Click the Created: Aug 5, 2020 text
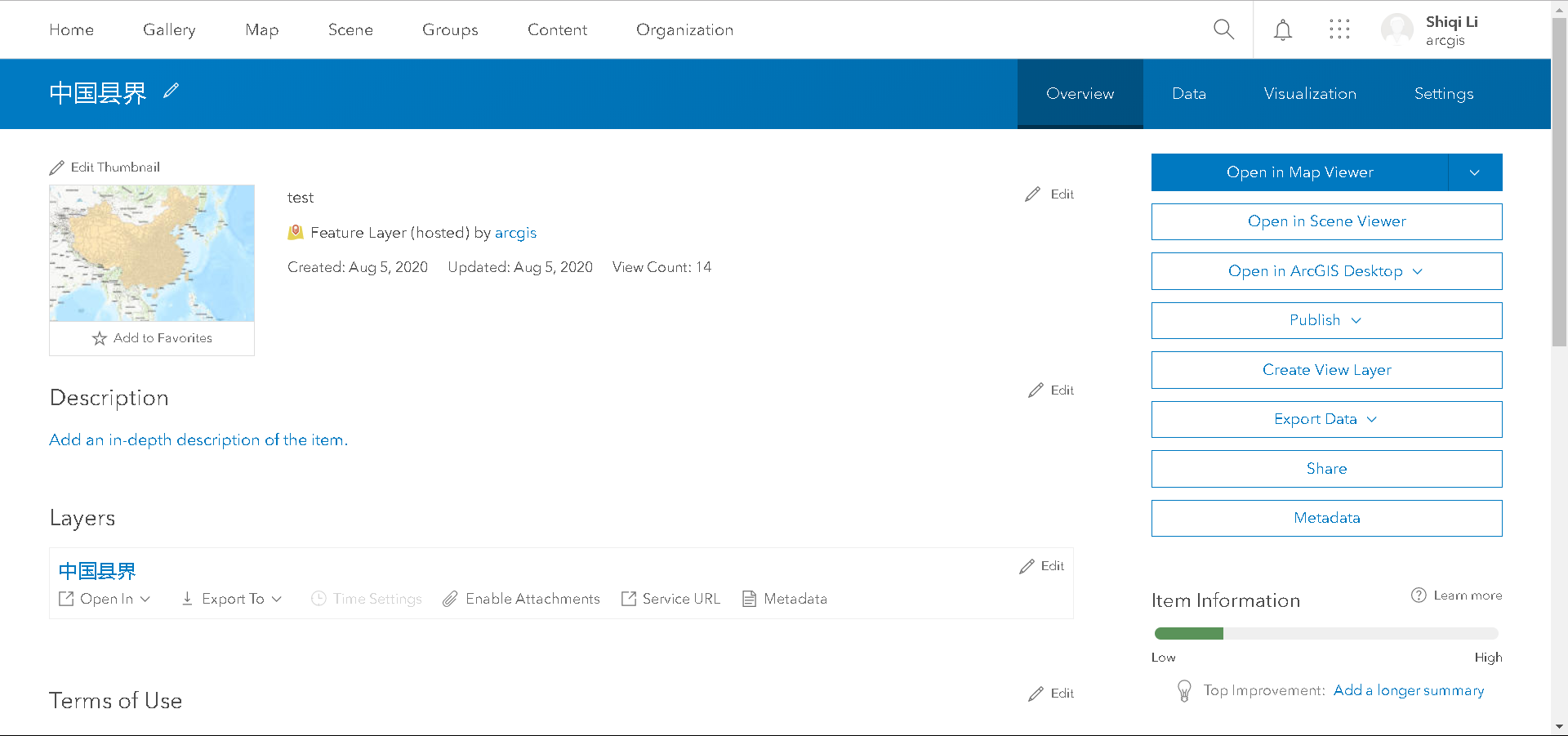1568x736 pixels. click(x=358, y=267)
